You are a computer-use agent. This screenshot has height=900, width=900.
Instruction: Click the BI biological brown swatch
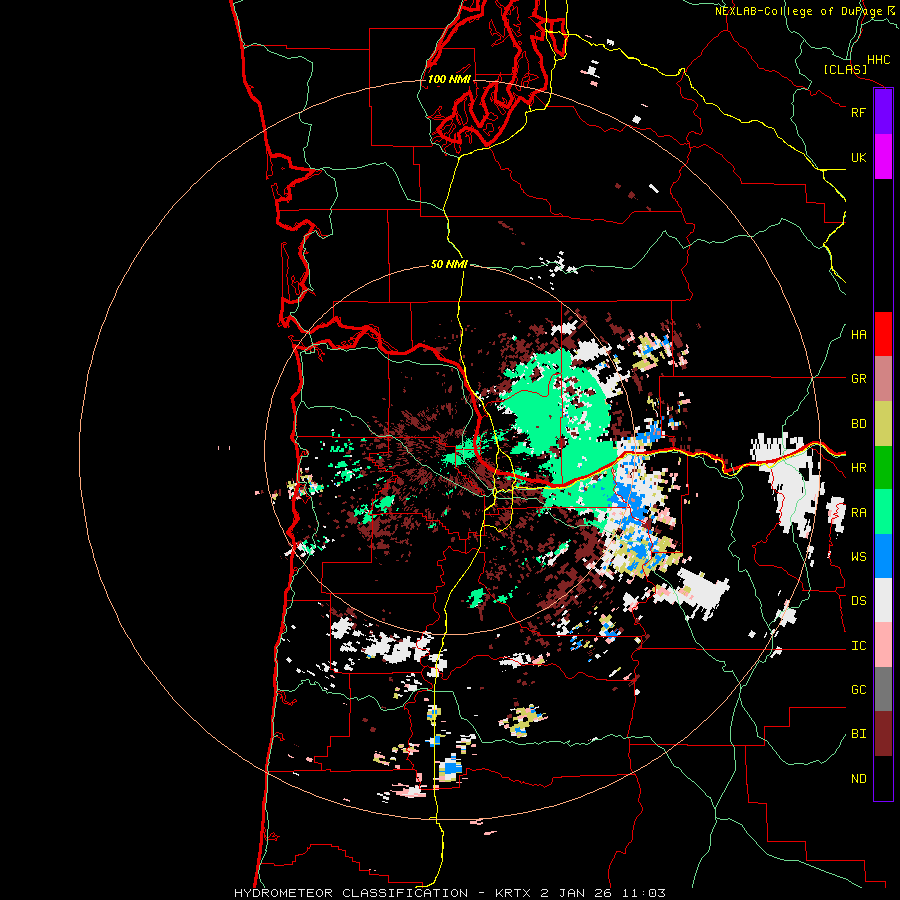point(883,734)
